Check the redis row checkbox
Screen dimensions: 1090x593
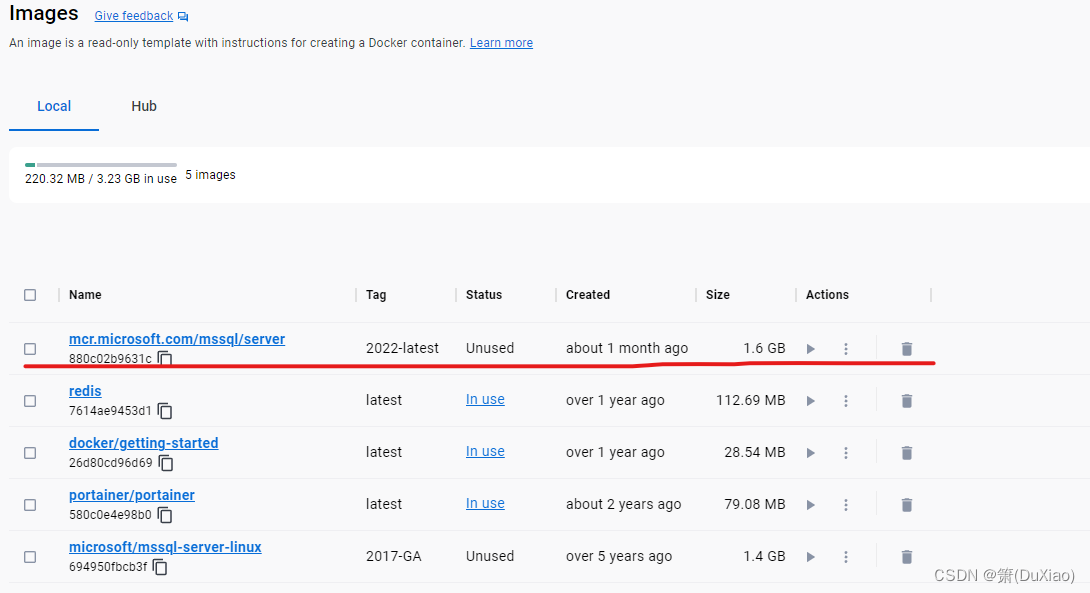(x=30, y=401)
